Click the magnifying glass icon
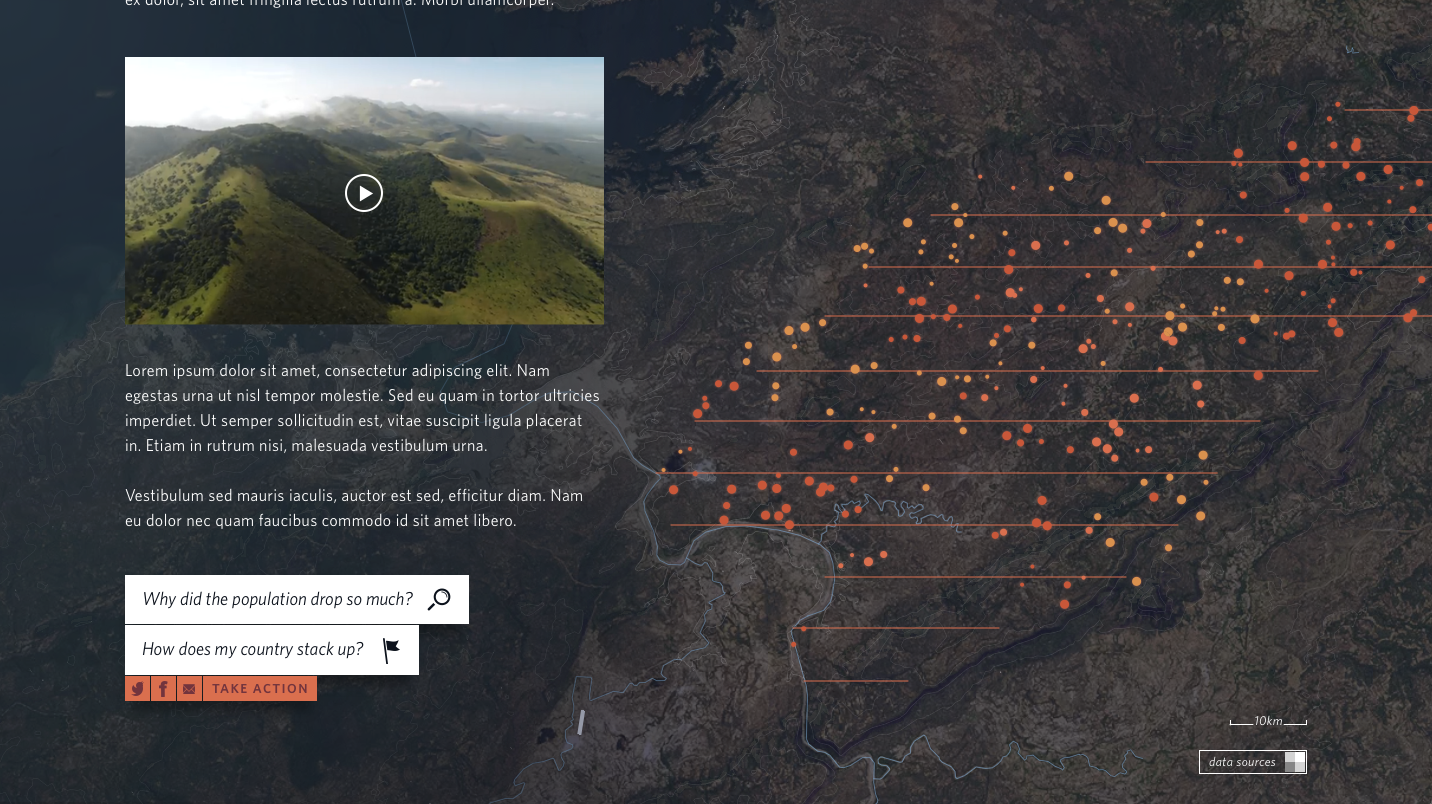Screen dimensions: 1432x804 click(439, 599)
